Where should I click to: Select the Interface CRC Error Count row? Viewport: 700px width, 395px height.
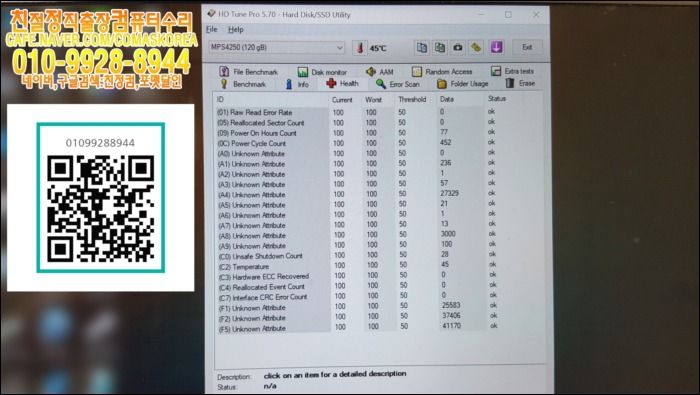tap(357, 296)
